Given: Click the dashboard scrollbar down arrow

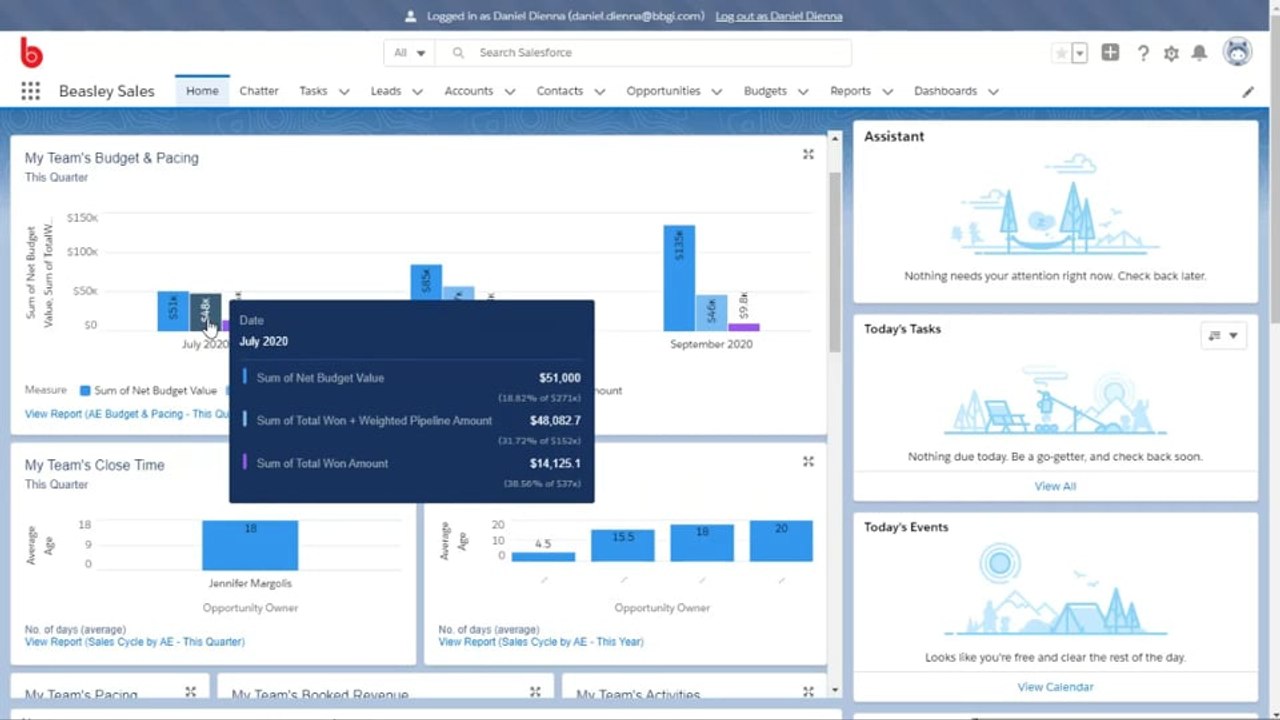Looking at the screenshot, I should tap(835, 690).
